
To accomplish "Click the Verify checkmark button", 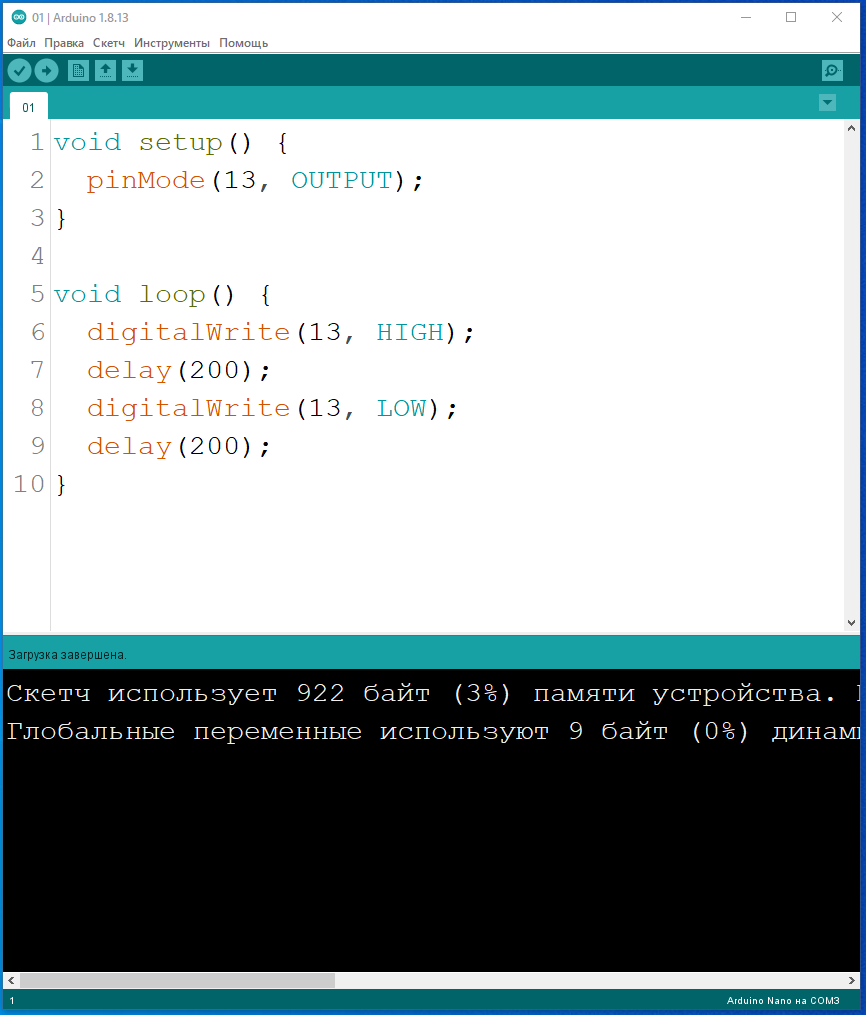I will (x=19, y=70).
